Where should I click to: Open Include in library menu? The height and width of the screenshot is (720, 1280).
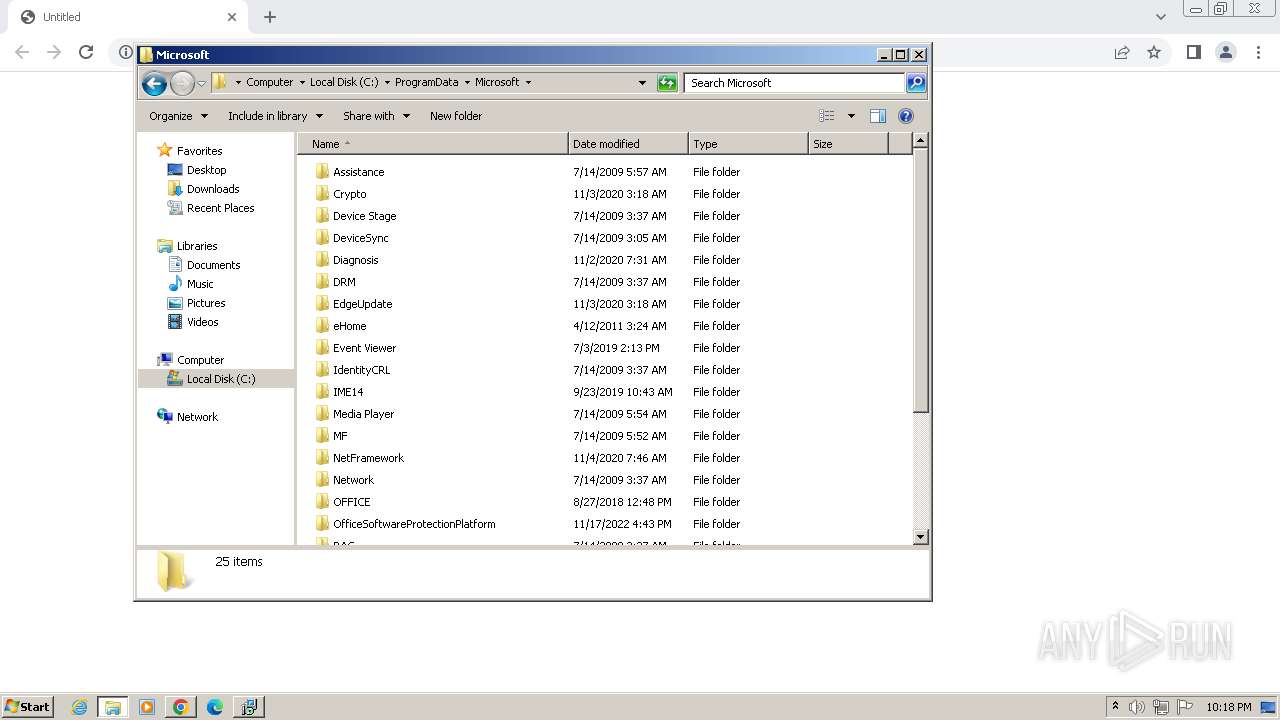click(275, 116)
